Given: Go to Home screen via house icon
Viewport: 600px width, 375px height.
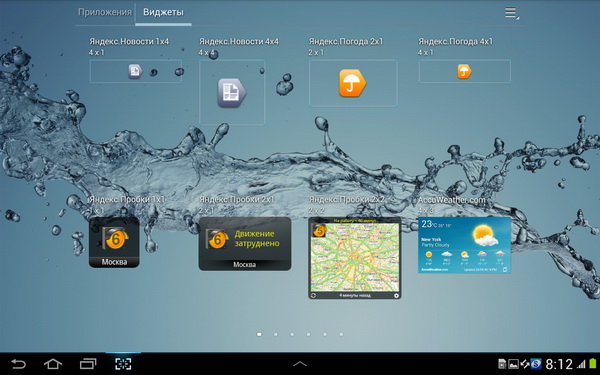Looking at the screenshot, I should point(53,364).
